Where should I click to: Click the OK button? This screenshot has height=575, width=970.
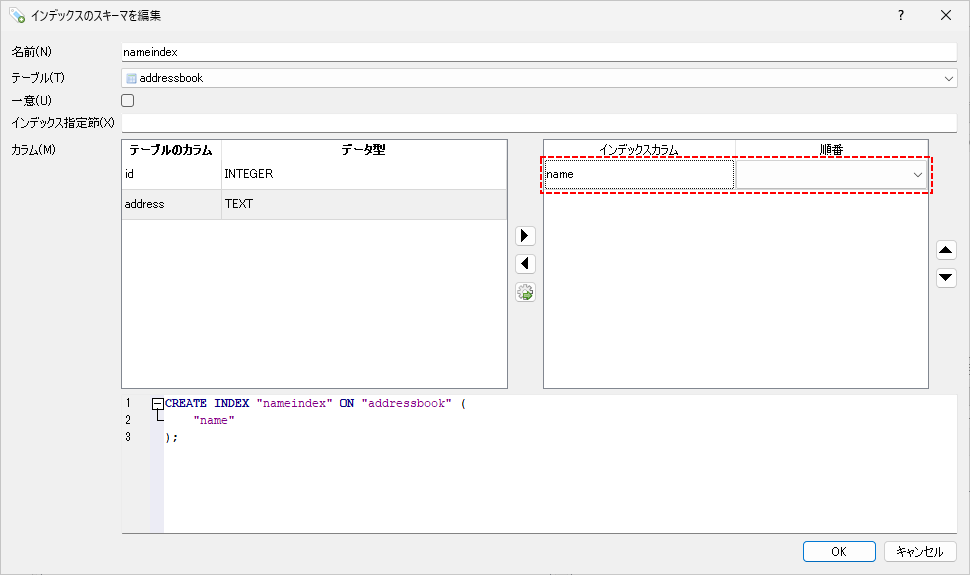coord(839,552)
